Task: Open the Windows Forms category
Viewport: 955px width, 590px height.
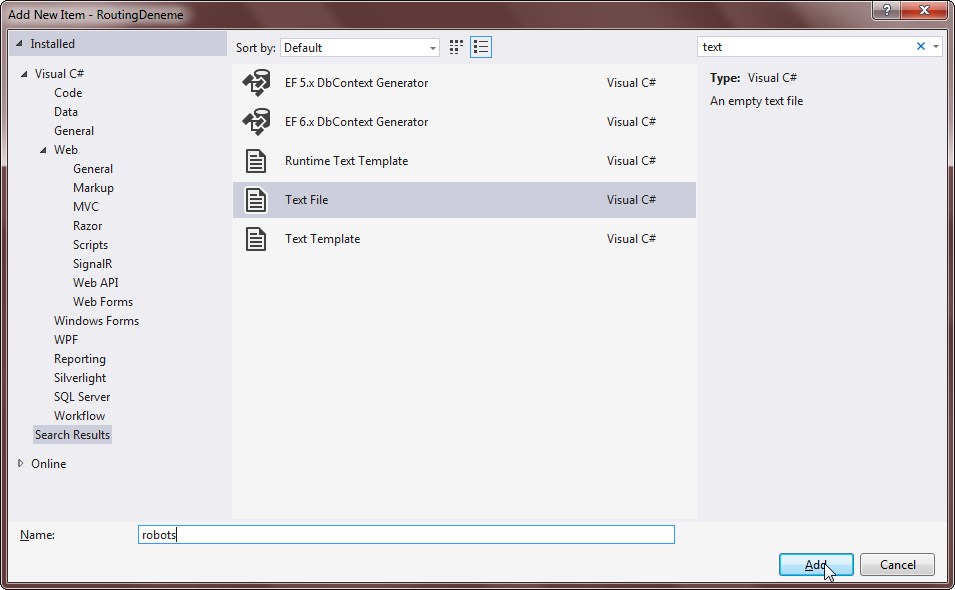Action: click(96, 321)
